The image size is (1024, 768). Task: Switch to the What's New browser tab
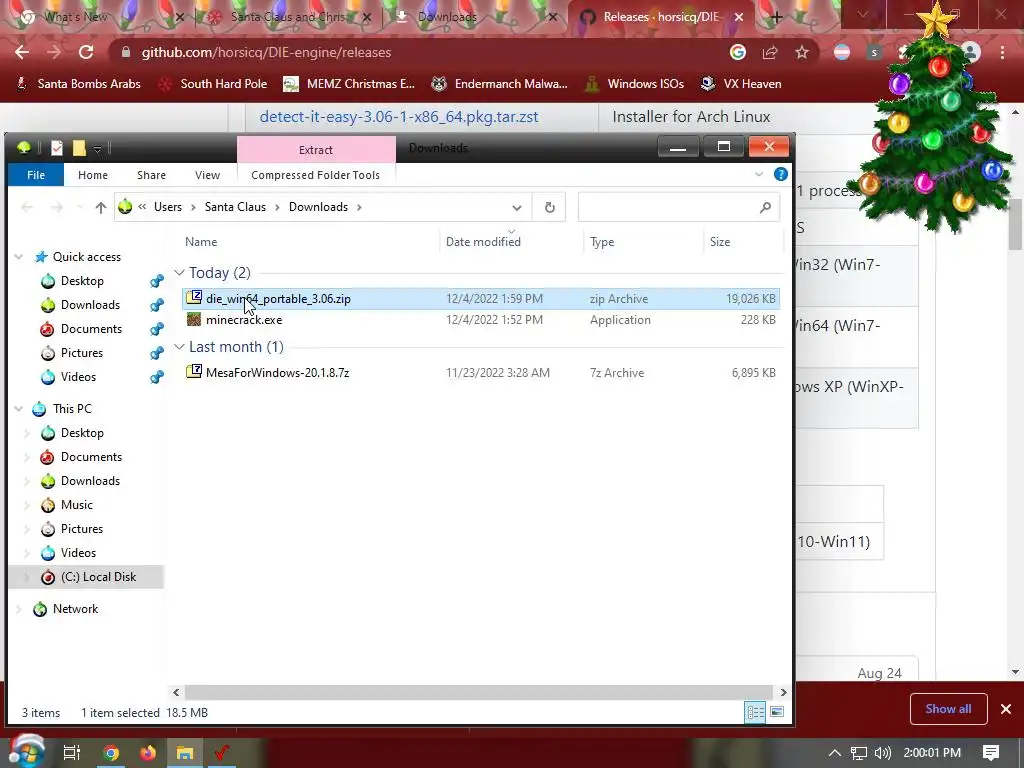76,17
